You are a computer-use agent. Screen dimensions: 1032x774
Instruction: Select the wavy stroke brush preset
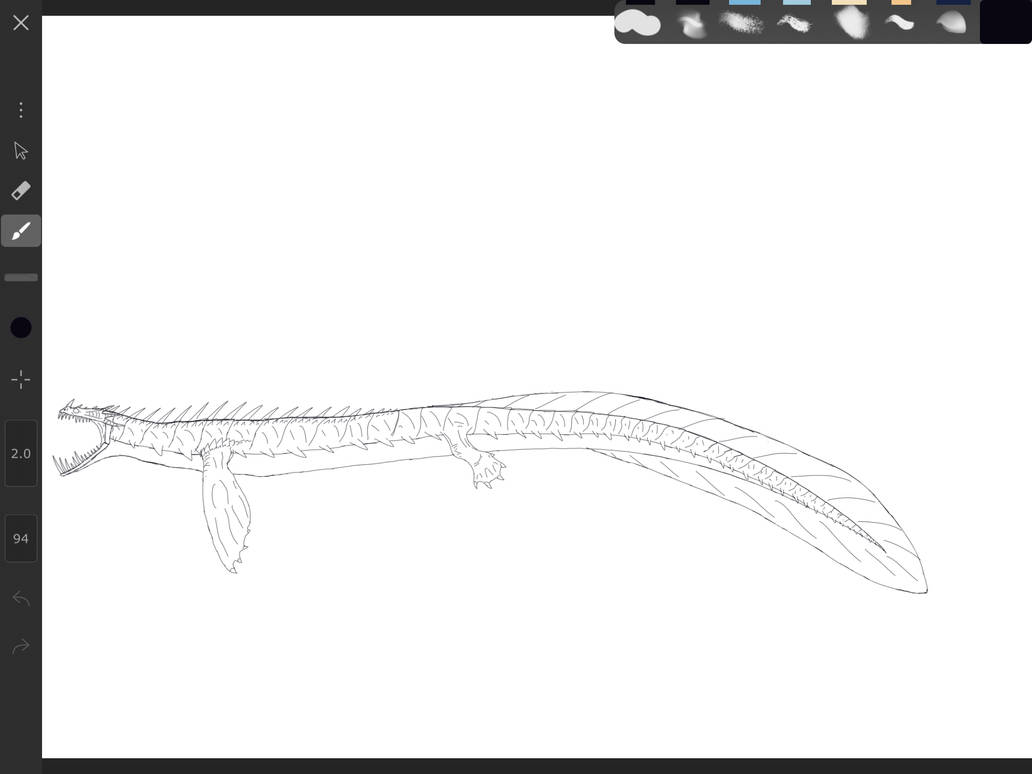(x=900, y=23)
